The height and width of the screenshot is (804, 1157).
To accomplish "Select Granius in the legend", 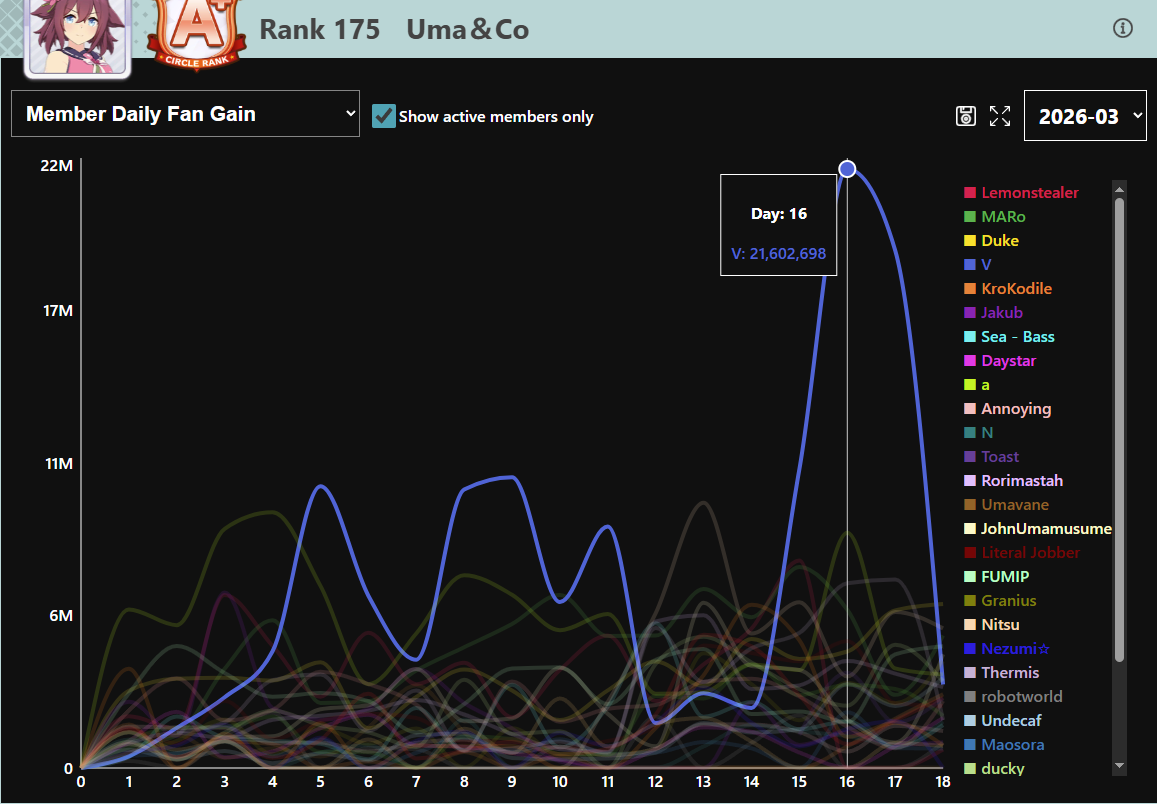I will pyautogui.click(x=1000, y=600).
